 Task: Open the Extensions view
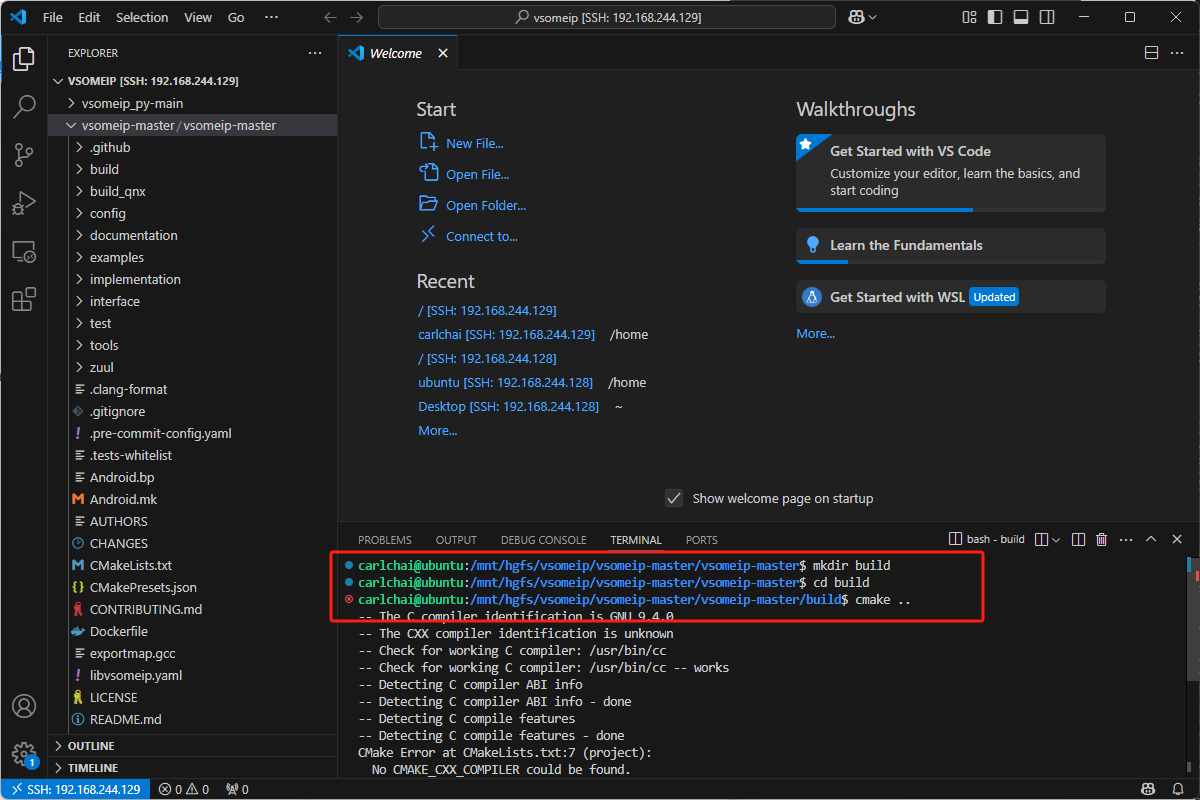pyautogui.click(x=24, y=299)
